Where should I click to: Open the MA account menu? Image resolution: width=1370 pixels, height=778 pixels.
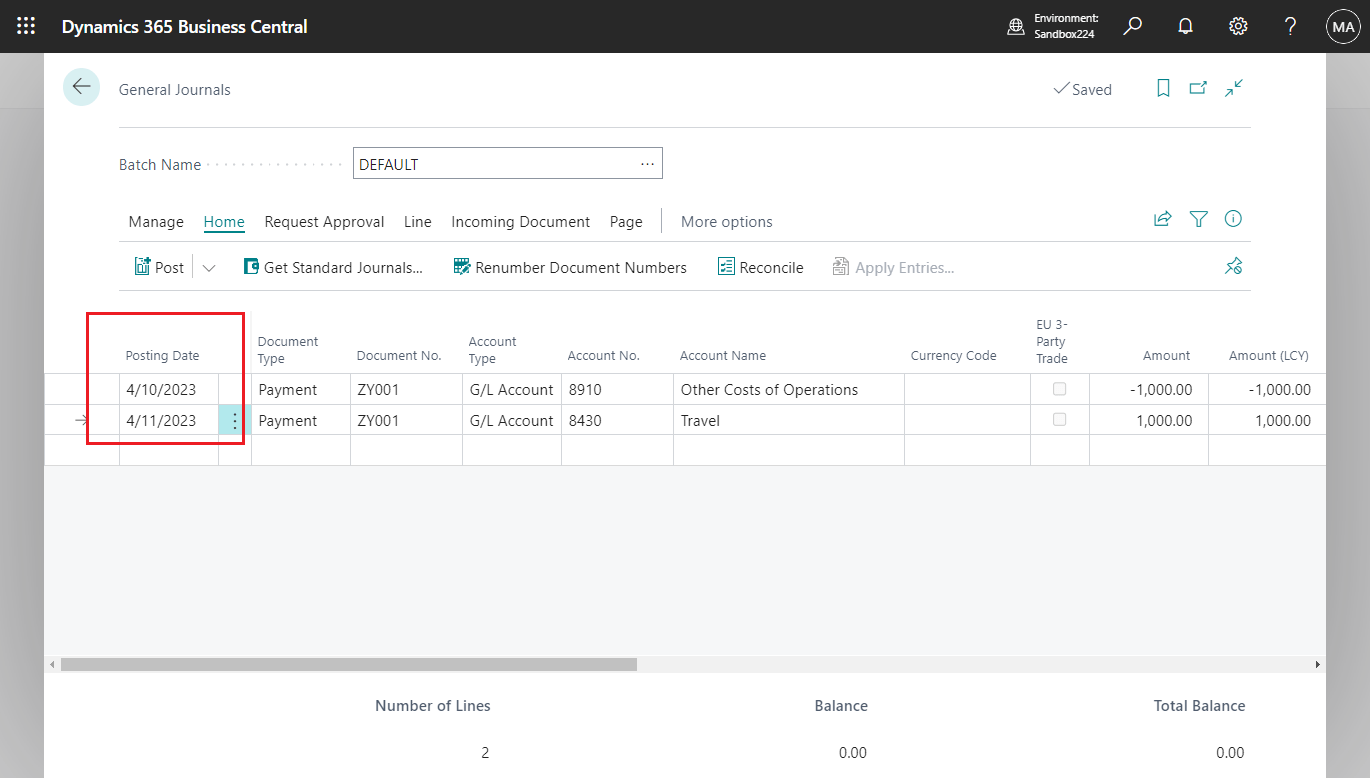[x=1342, y=26]
